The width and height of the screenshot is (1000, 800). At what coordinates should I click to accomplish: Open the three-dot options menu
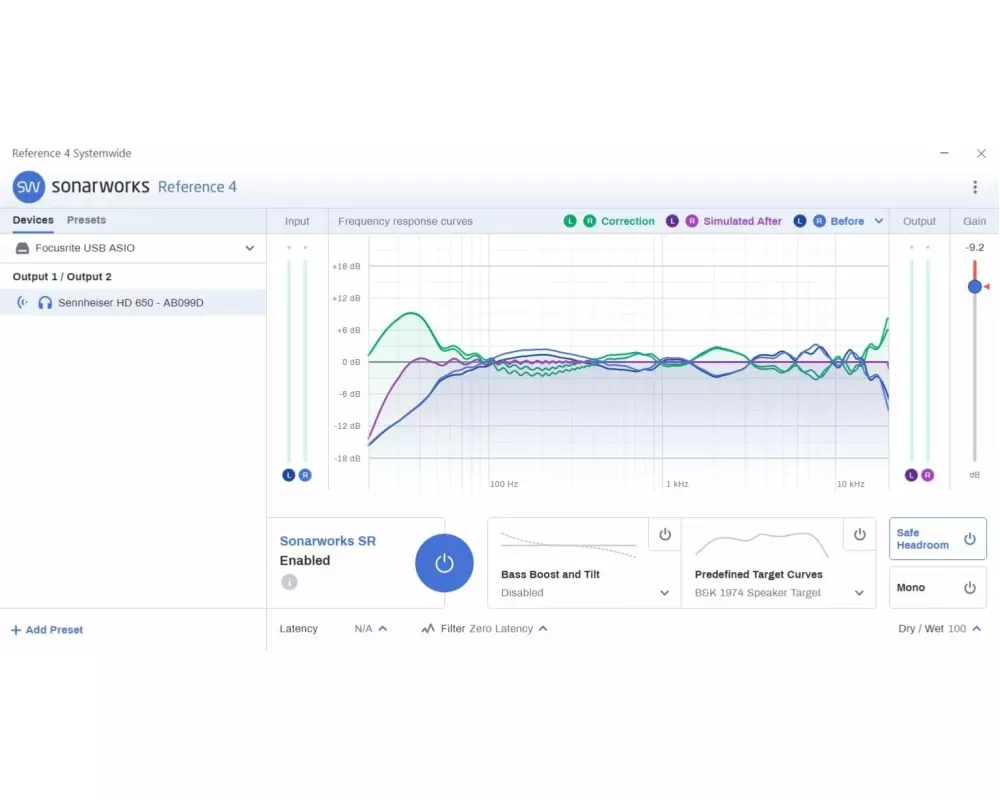[975, 187]
